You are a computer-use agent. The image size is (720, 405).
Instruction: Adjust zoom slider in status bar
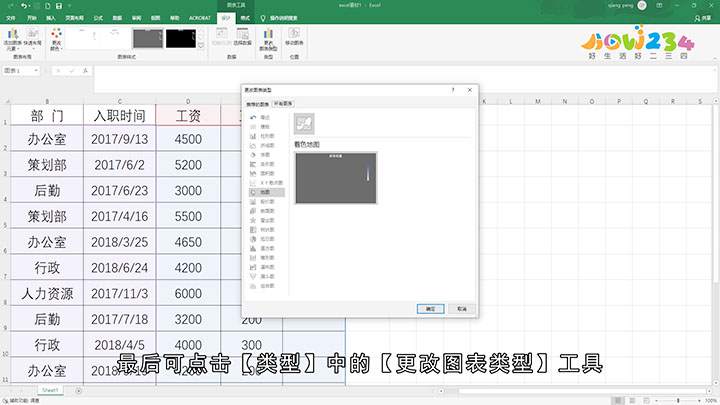coord(678,401)
